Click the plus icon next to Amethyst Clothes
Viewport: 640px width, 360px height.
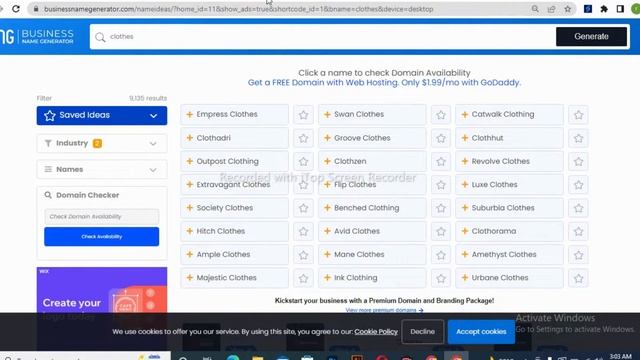click(464, 254)
